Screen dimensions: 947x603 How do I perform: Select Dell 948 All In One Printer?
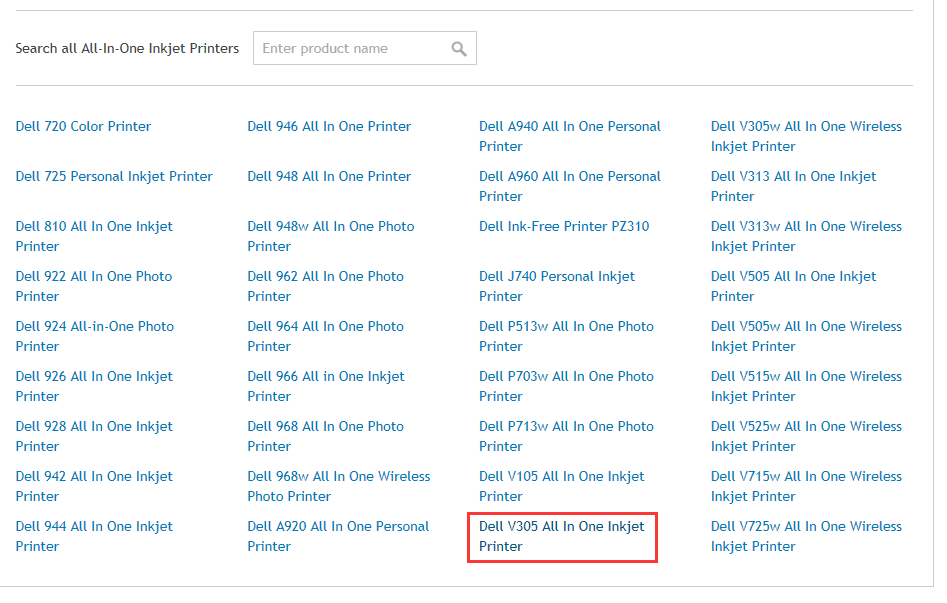[x=329, y=176]
